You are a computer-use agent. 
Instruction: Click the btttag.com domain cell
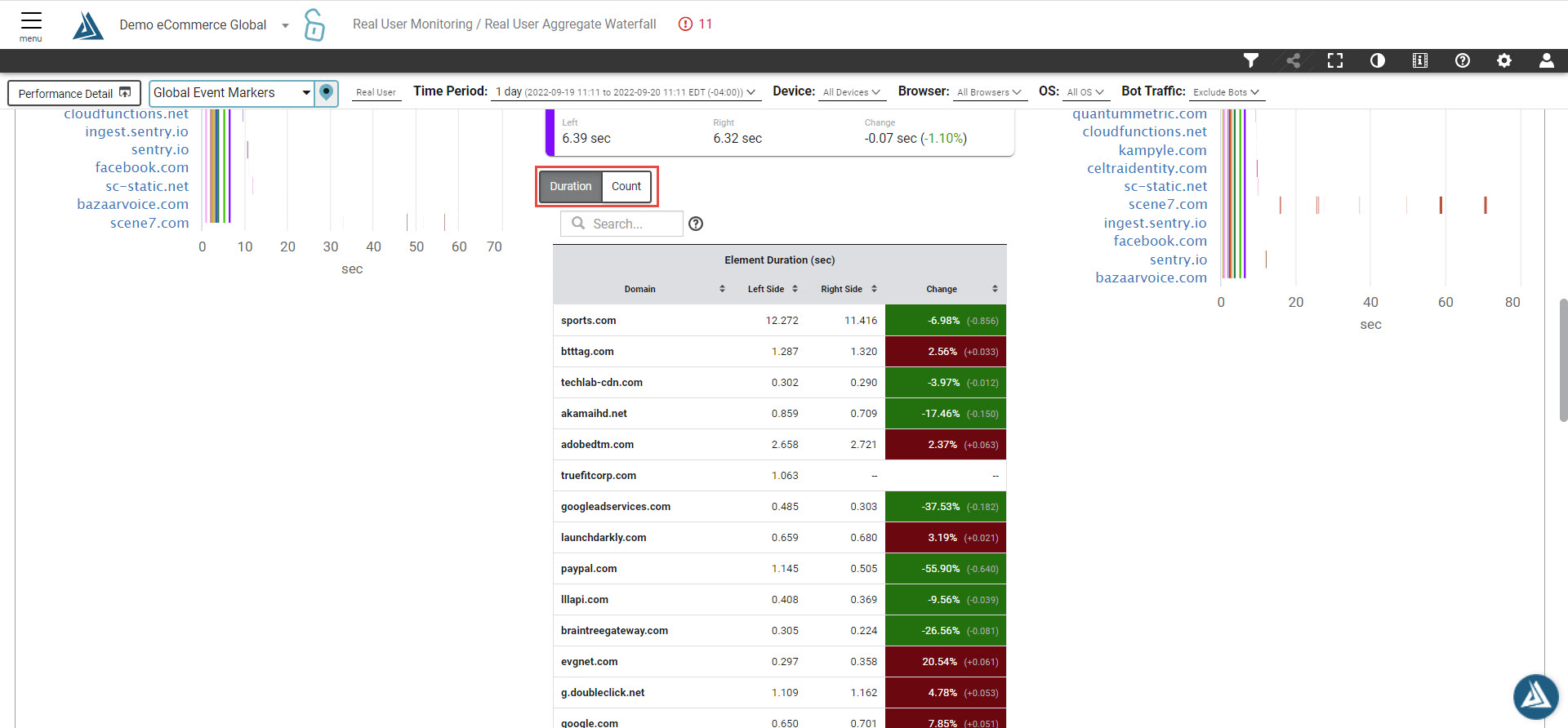point(587,351)
